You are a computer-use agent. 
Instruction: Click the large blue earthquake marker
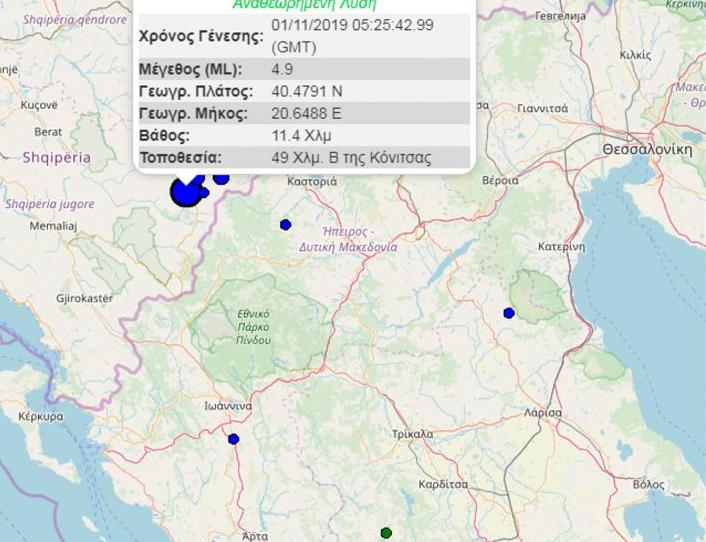(x=184, y=190)
